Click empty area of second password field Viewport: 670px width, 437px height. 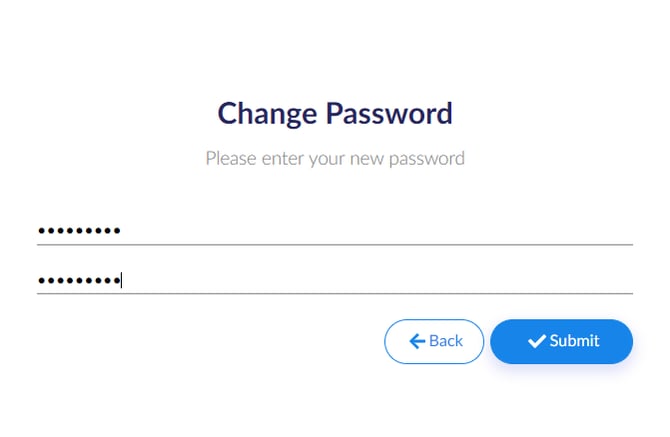point(400,280)
